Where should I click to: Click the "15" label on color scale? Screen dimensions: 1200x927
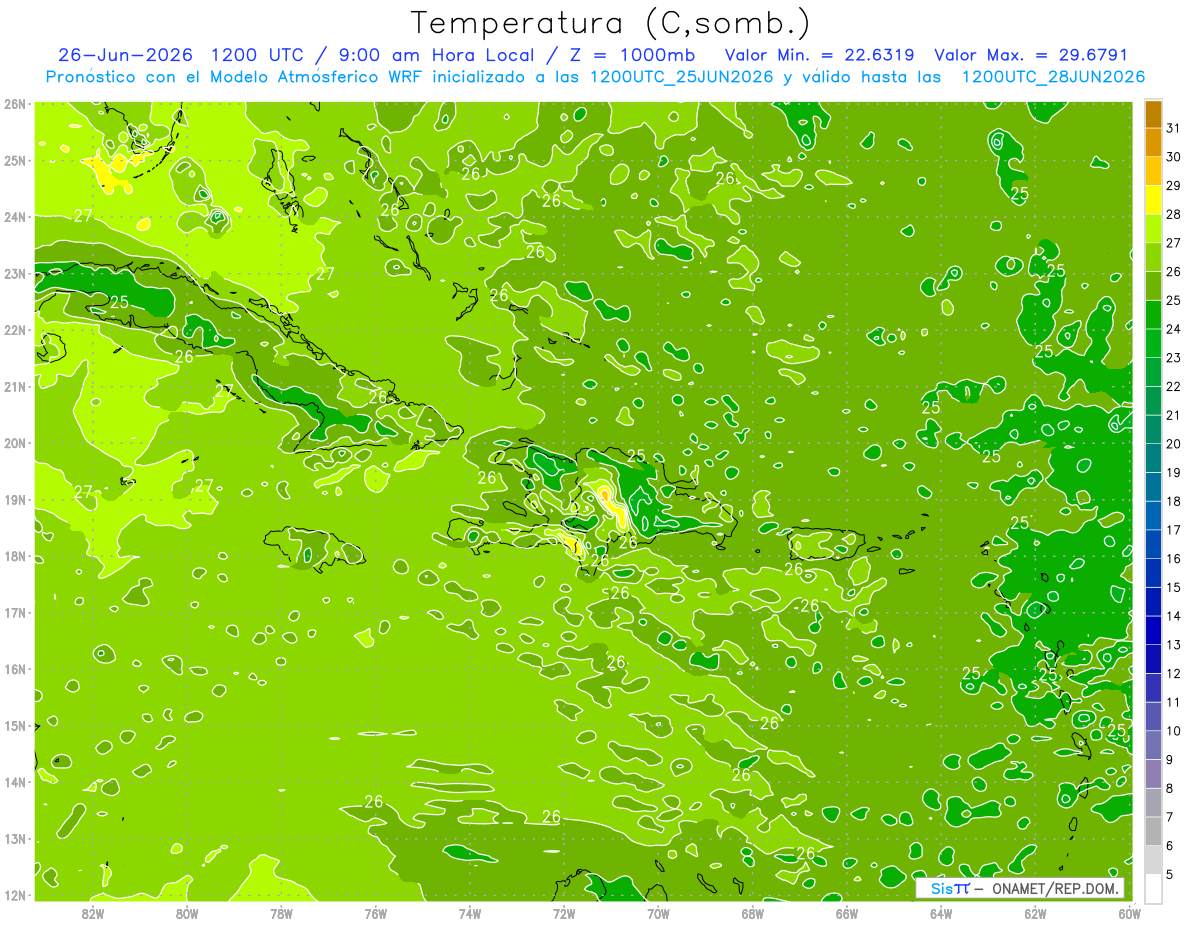pos(1173,587)
